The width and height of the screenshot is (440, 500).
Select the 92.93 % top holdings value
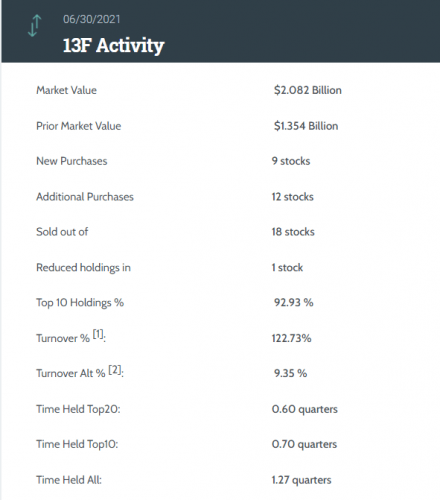[x=293, y=302]
